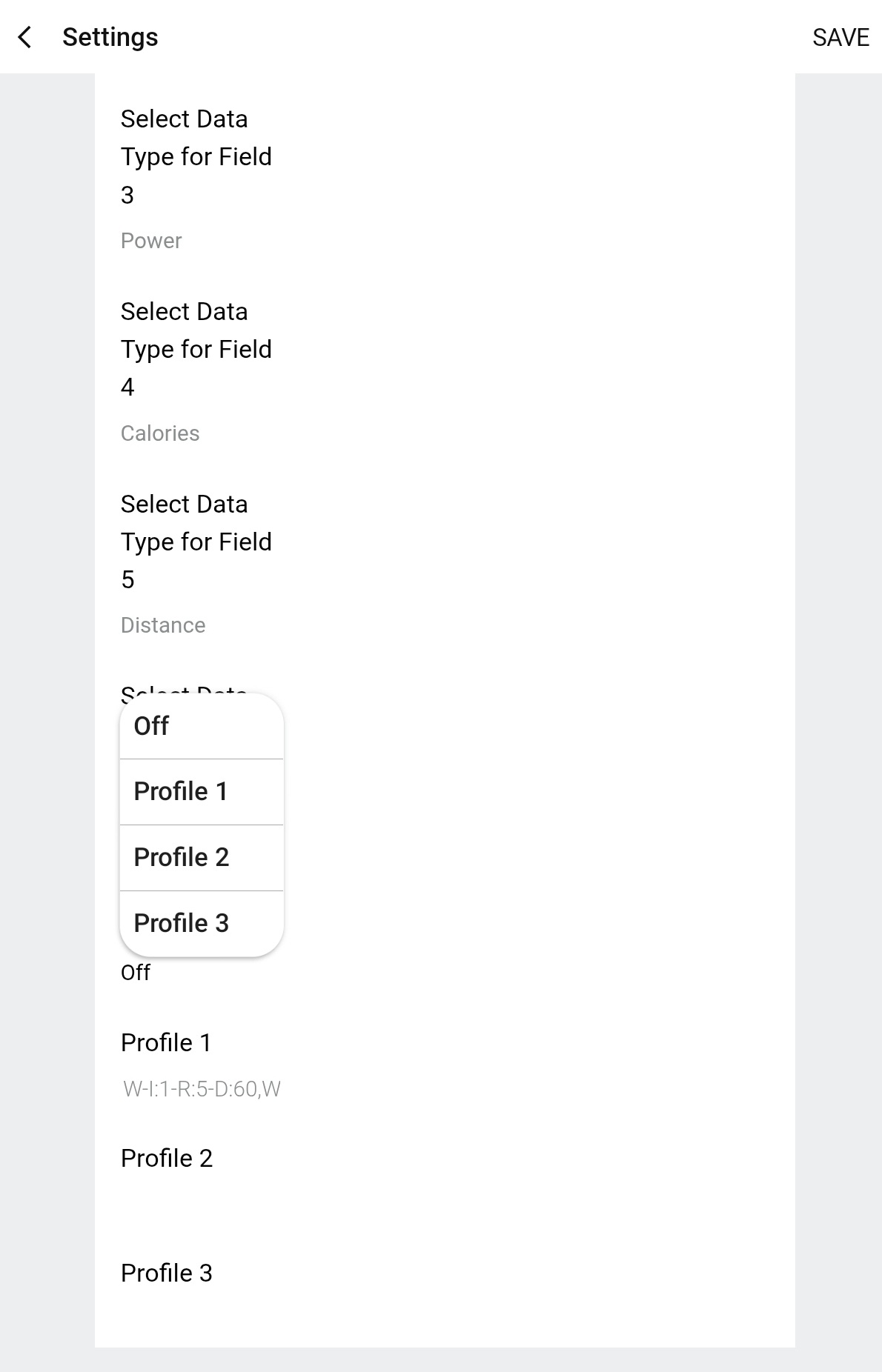Tap SAVE to store settings

841,37
